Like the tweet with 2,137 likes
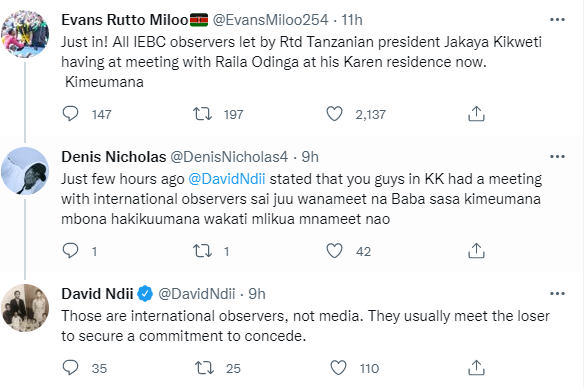Image resolution: width=587 pixels, height=388 pixels. (334, 114)
